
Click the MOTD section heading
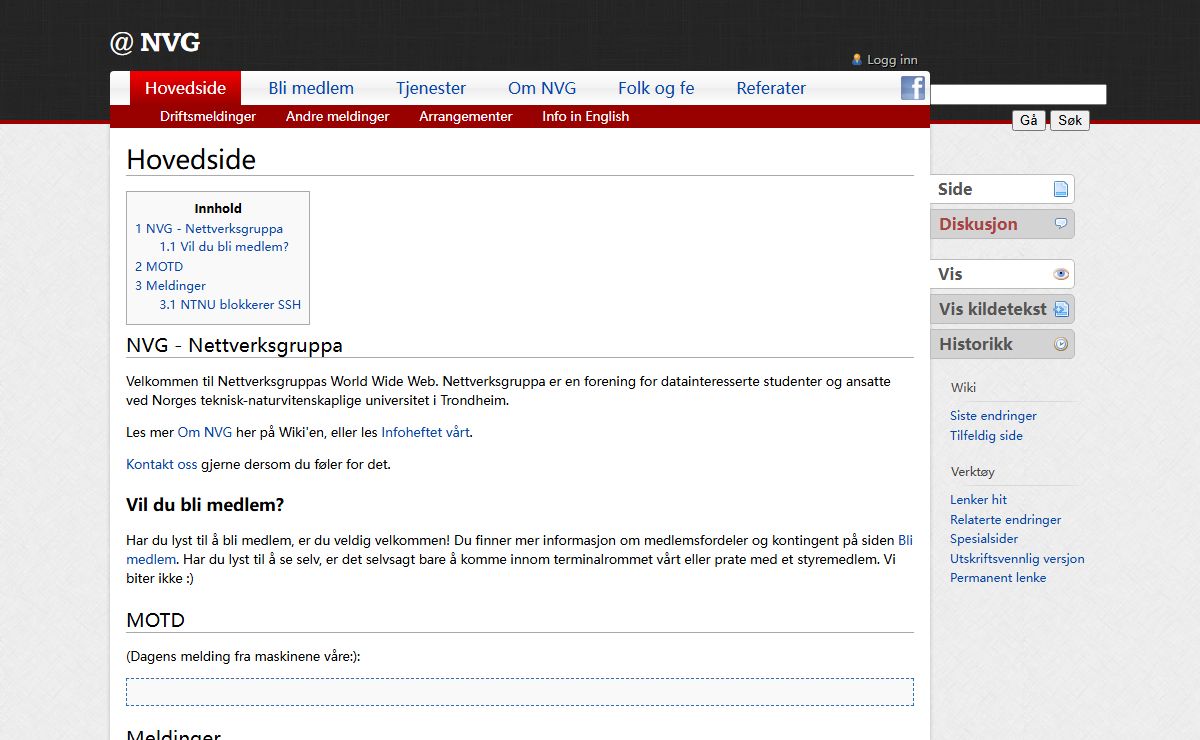pyautogui.click(x=155, y=620)
